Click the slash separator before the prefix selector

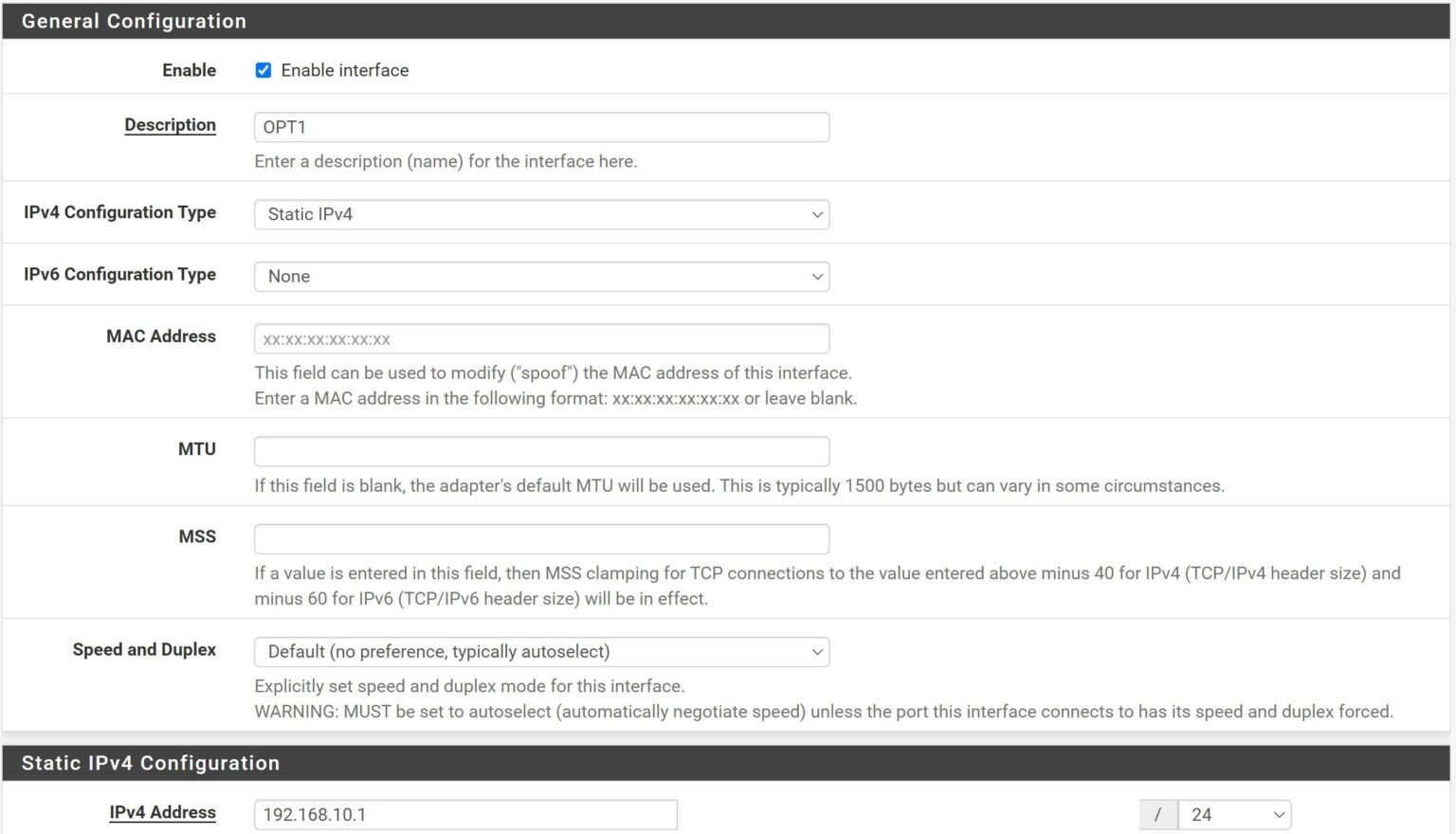coord(1158,814)
